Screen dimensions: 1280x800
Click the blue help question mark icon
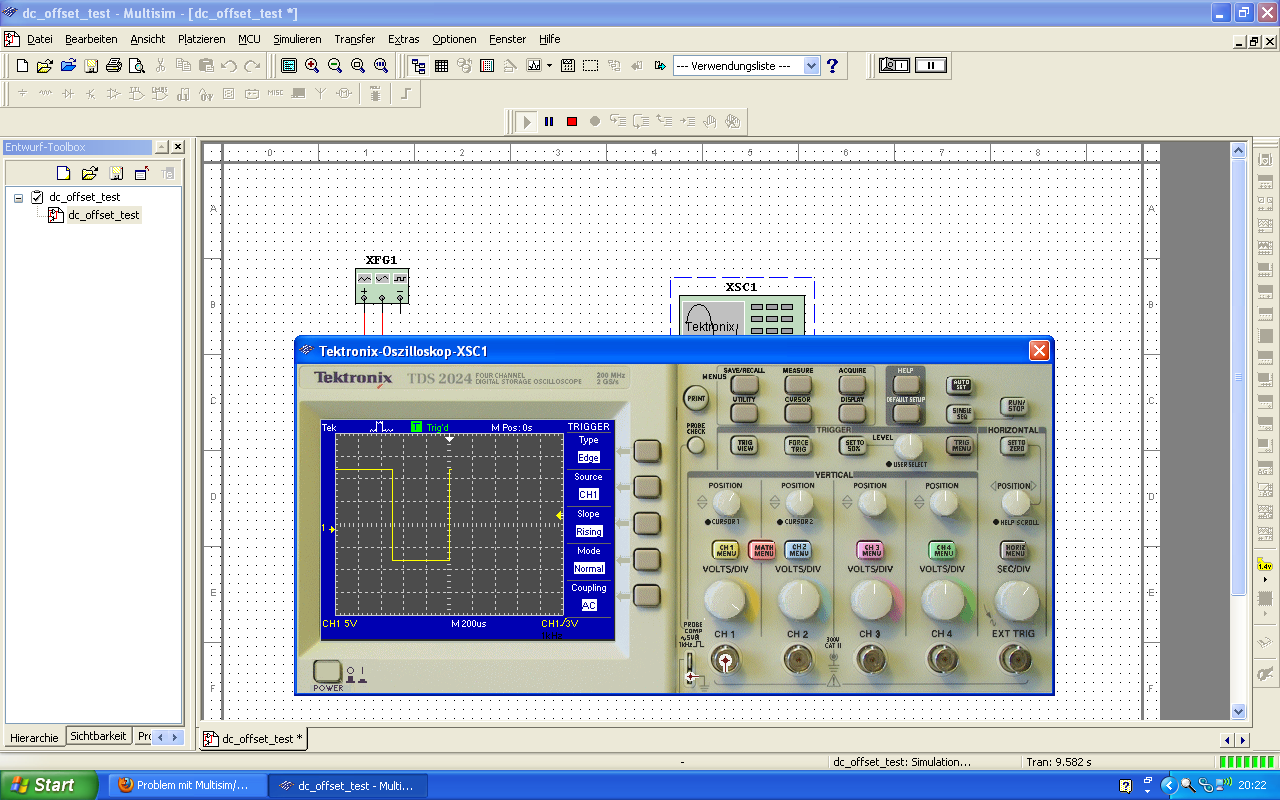coord(832,66)
